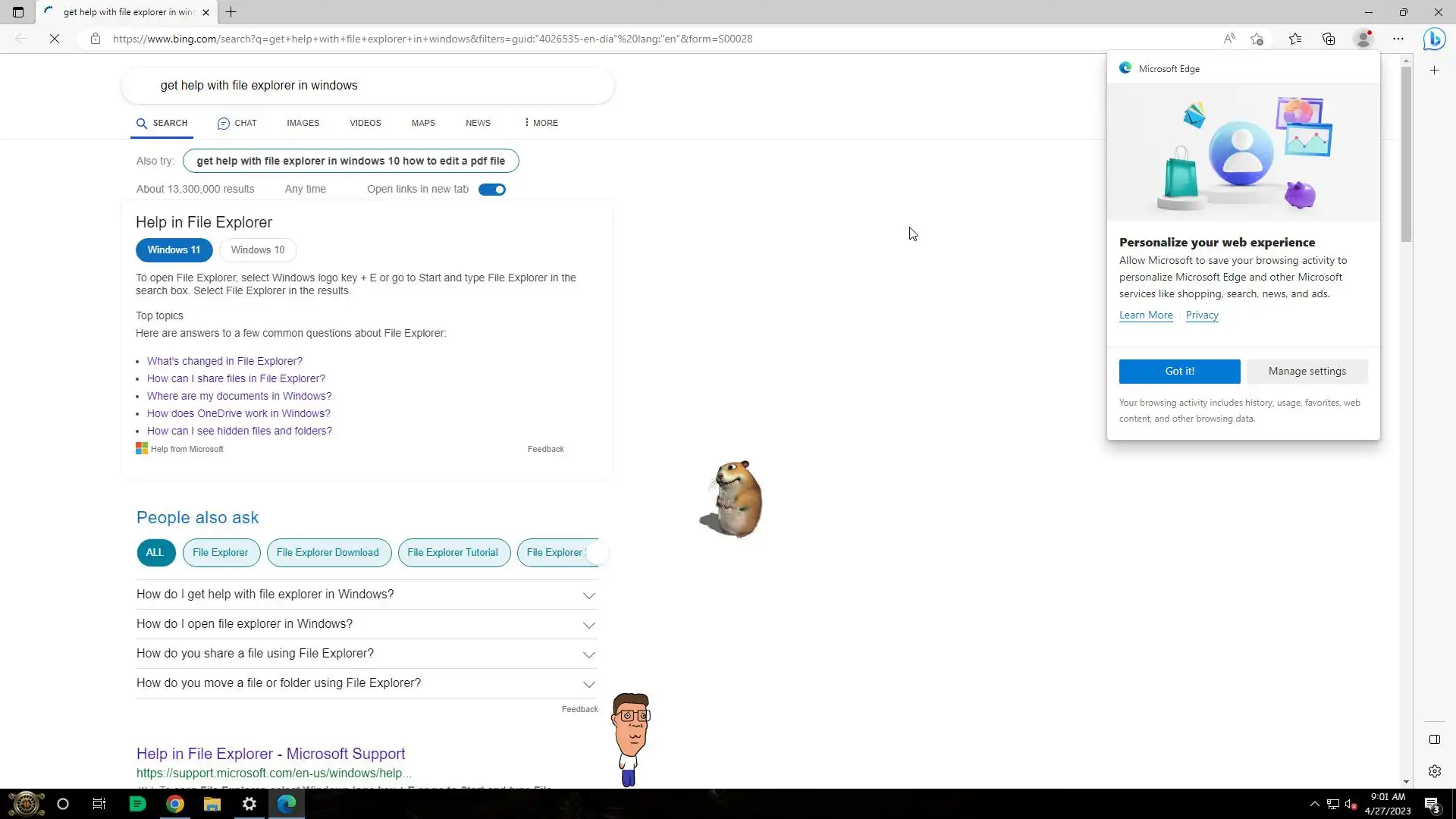The width and height of the screenshot is (1456, 819).
Task: Switch to the Images search tab
Action: pos(303,123)
